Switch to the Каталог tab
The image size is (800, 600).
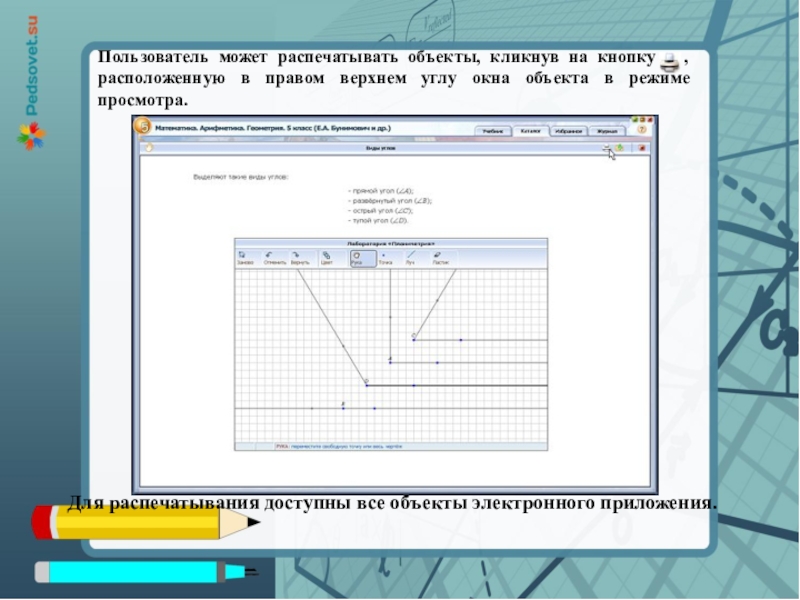(x=531, y=130)
